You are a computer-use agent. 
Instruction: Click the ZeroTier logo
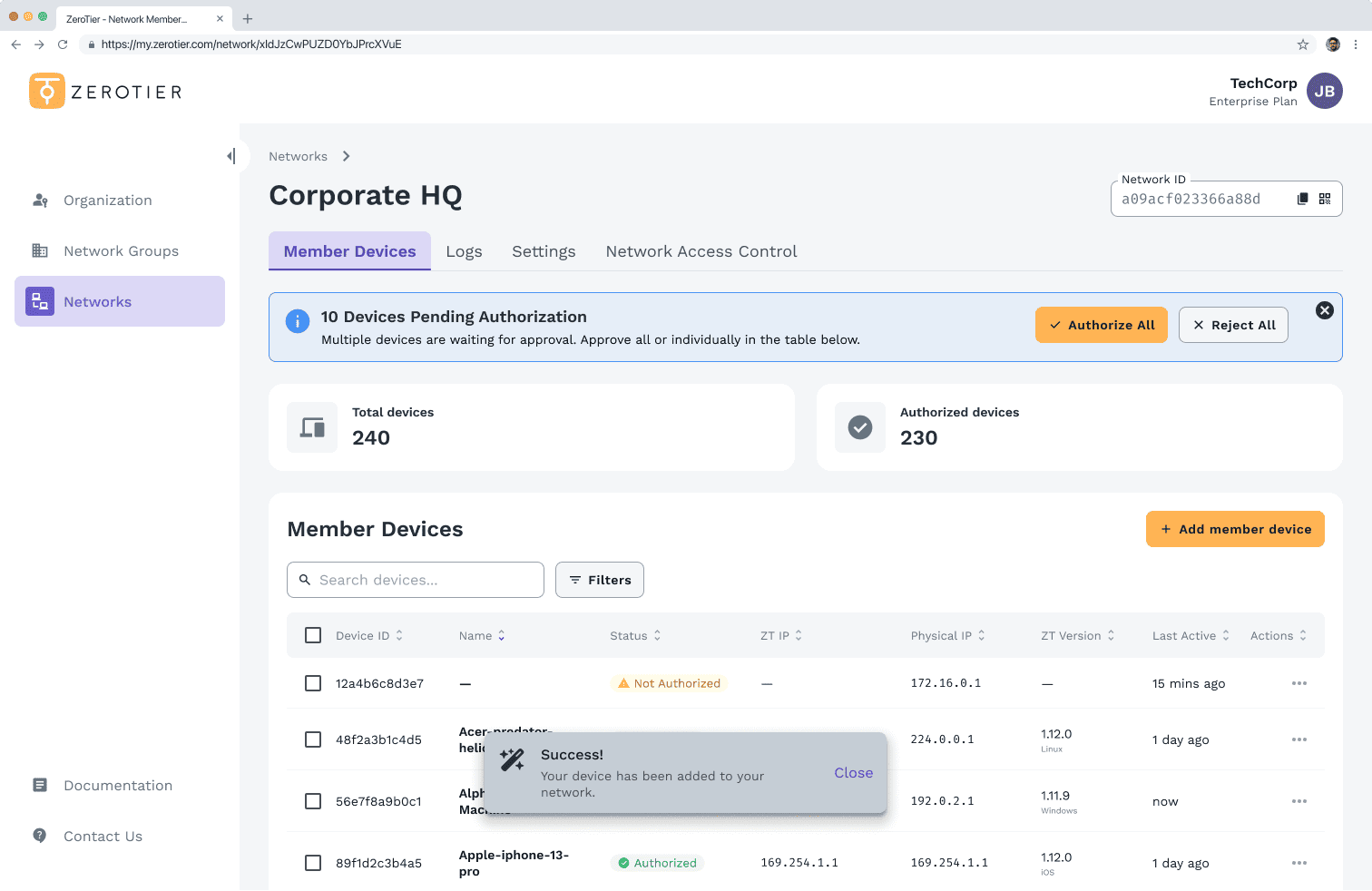(105, 92)
